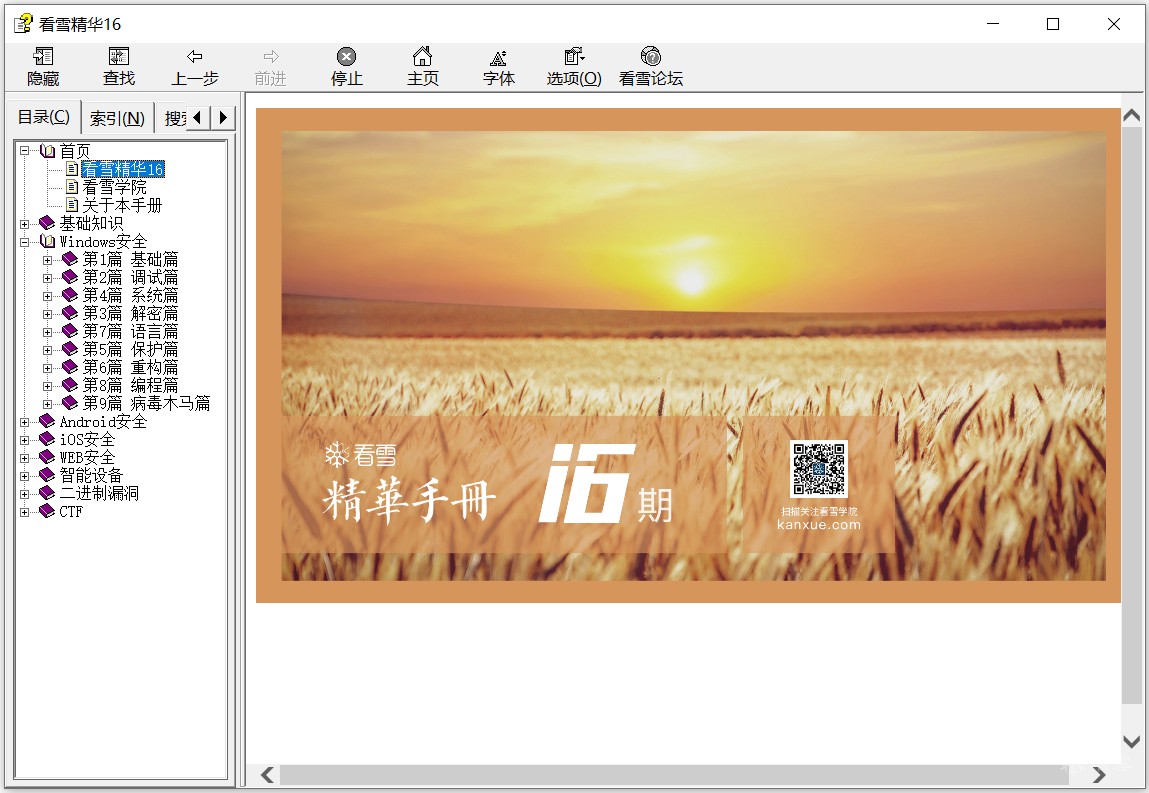Click the 看雪精华手册 16期 banner image

[x=688, y=355]
